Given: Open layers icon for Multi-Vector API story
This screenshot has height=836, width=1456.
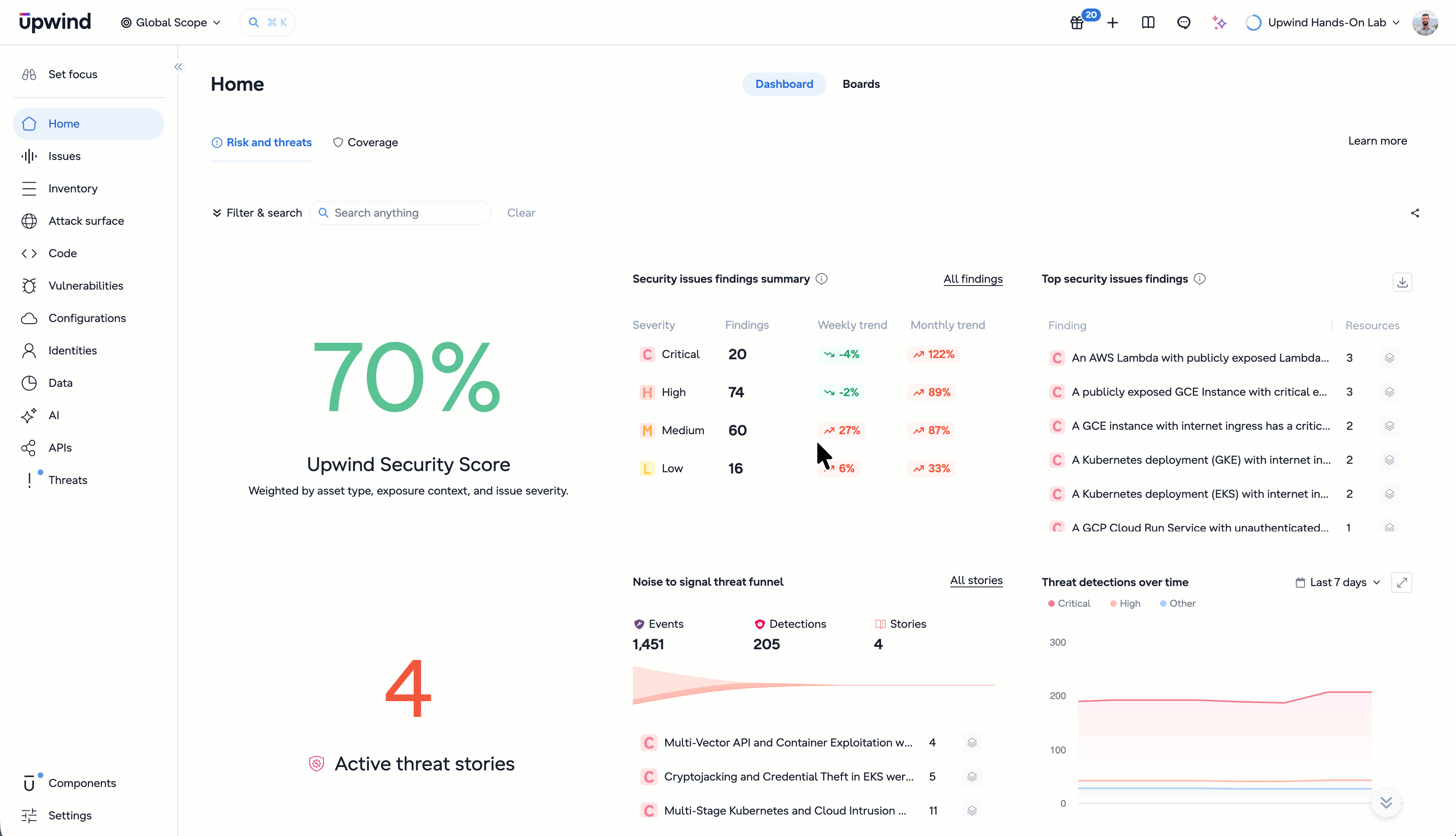Looking at the screenshot, I should point(972,742).
